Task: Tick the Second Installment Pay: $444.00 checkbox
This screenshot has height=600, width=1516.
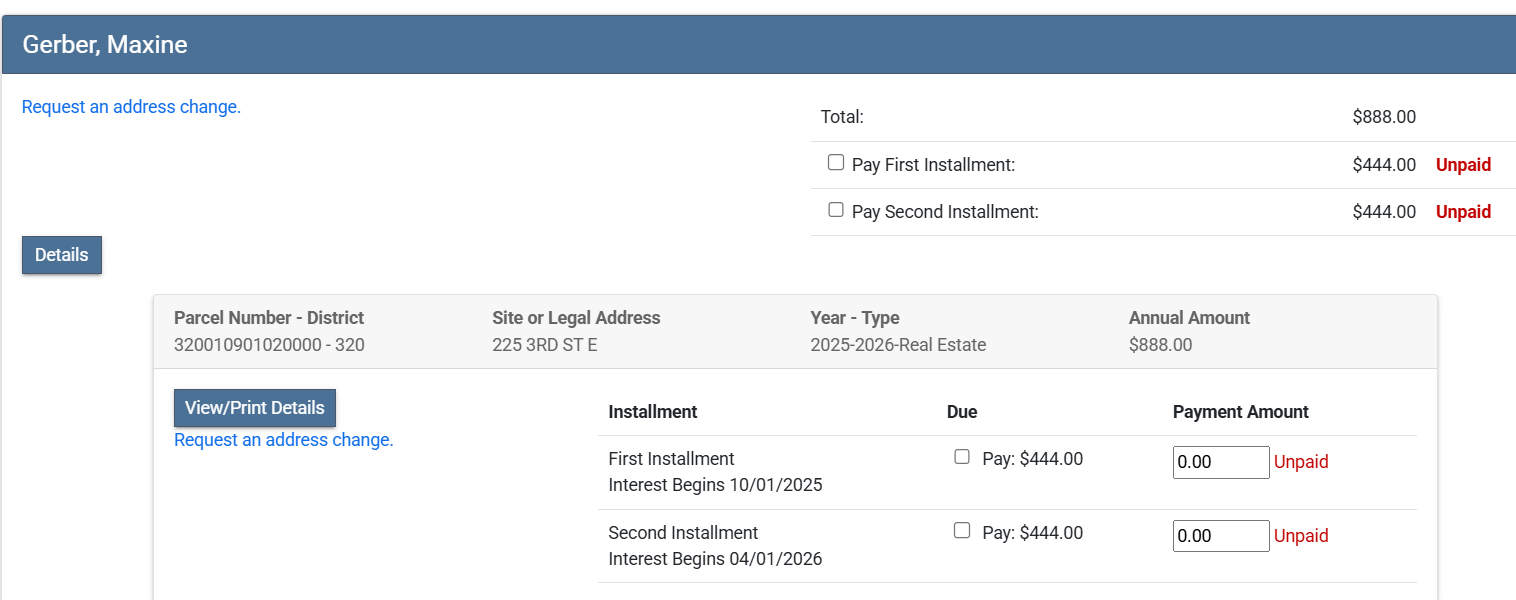Action: (962, 531)
